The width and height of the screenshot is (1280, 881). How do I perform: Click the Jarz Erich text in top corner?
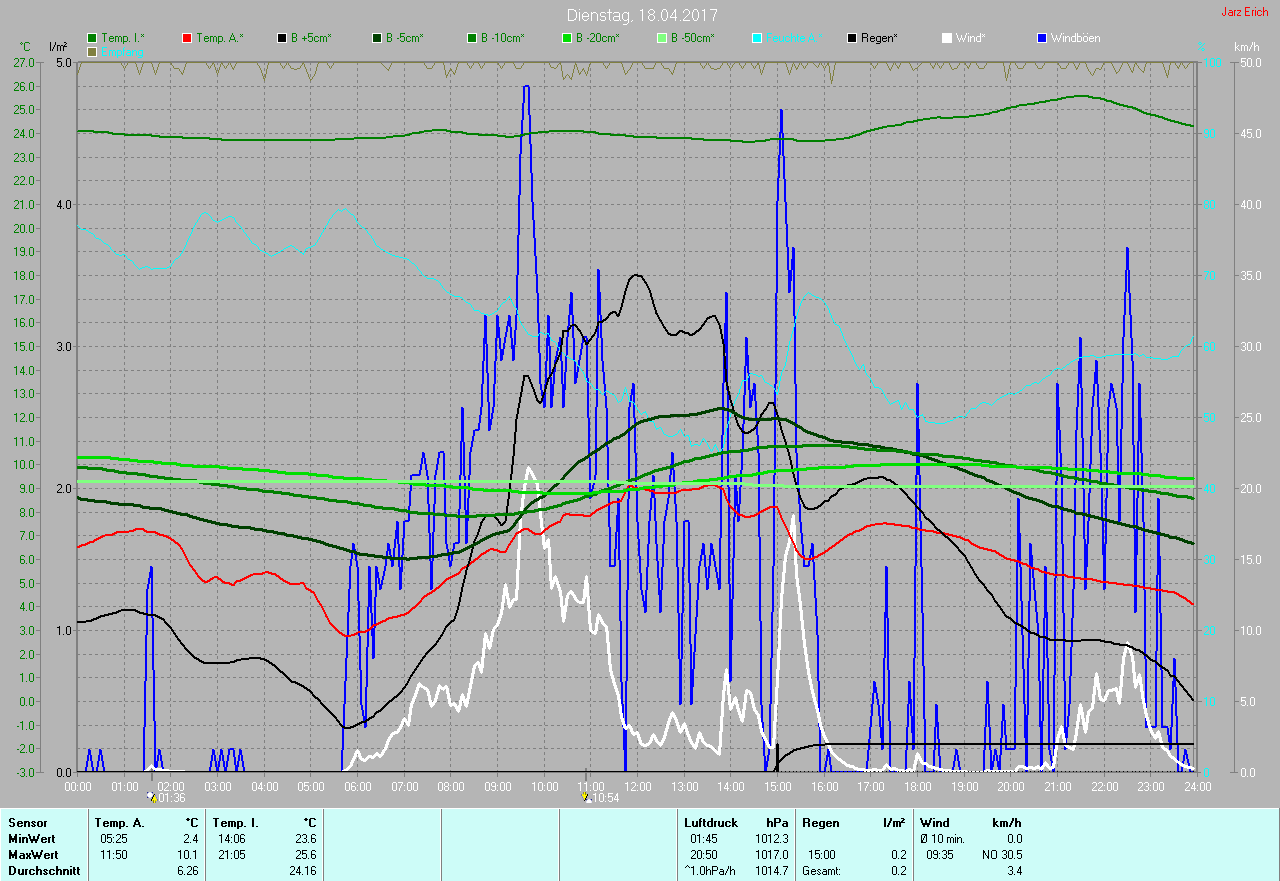coord(1244,12)
